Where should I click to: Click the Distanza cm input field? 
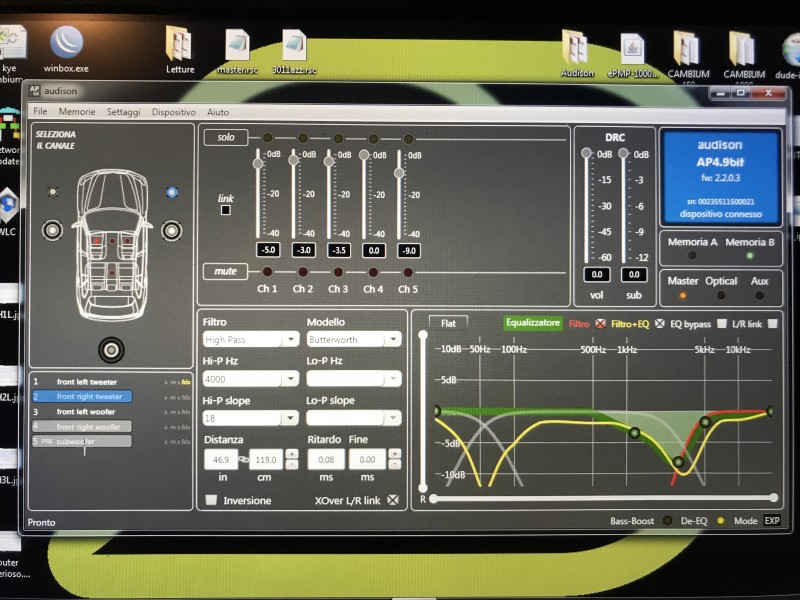[266, 459]
